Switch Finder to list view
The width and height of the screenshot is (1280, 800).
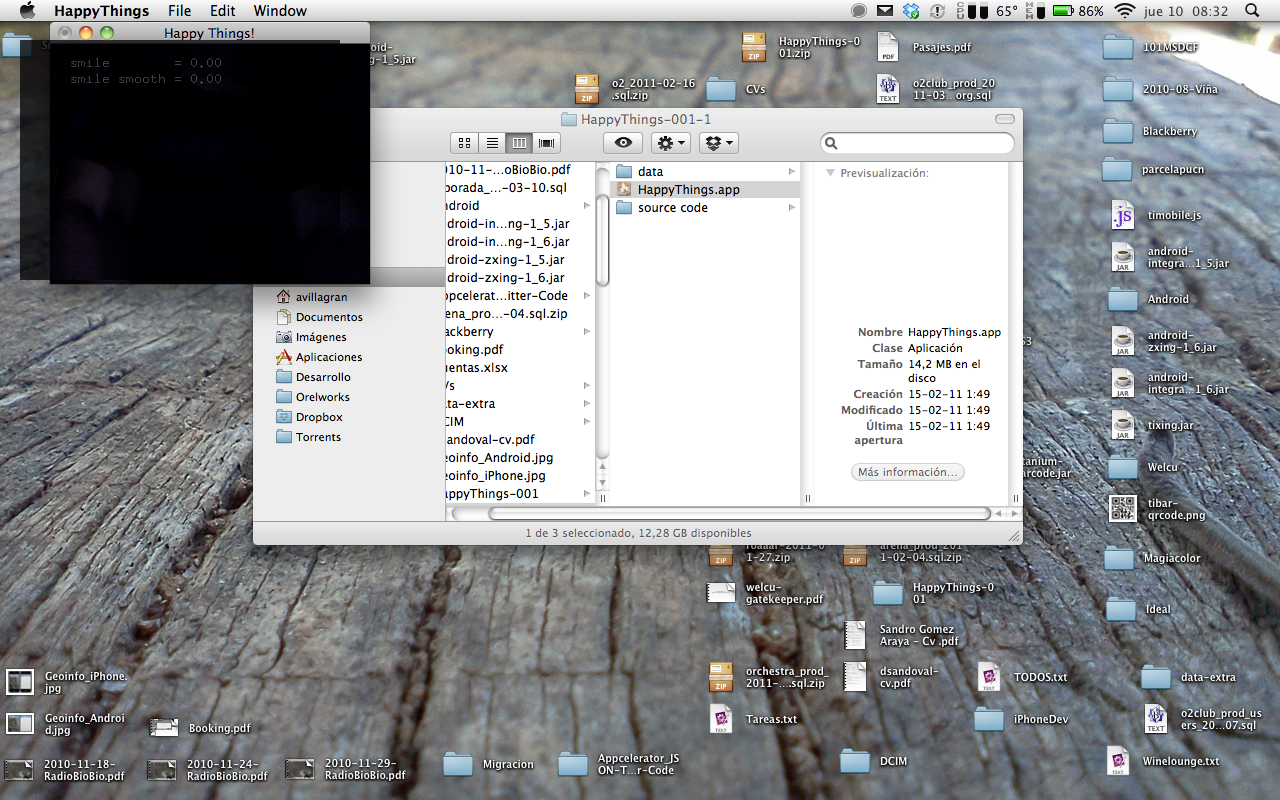click(491, 143)
